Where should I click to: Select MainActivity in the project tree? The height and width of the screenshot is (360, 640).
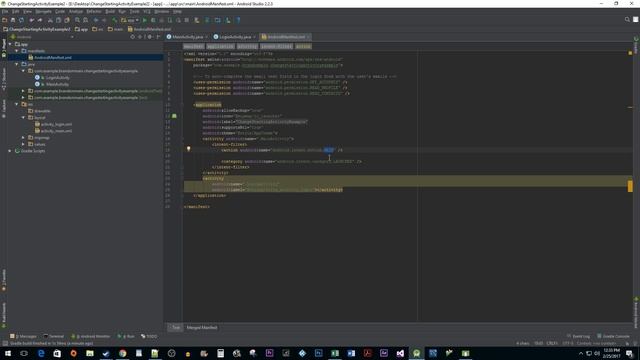click(57, 84)
